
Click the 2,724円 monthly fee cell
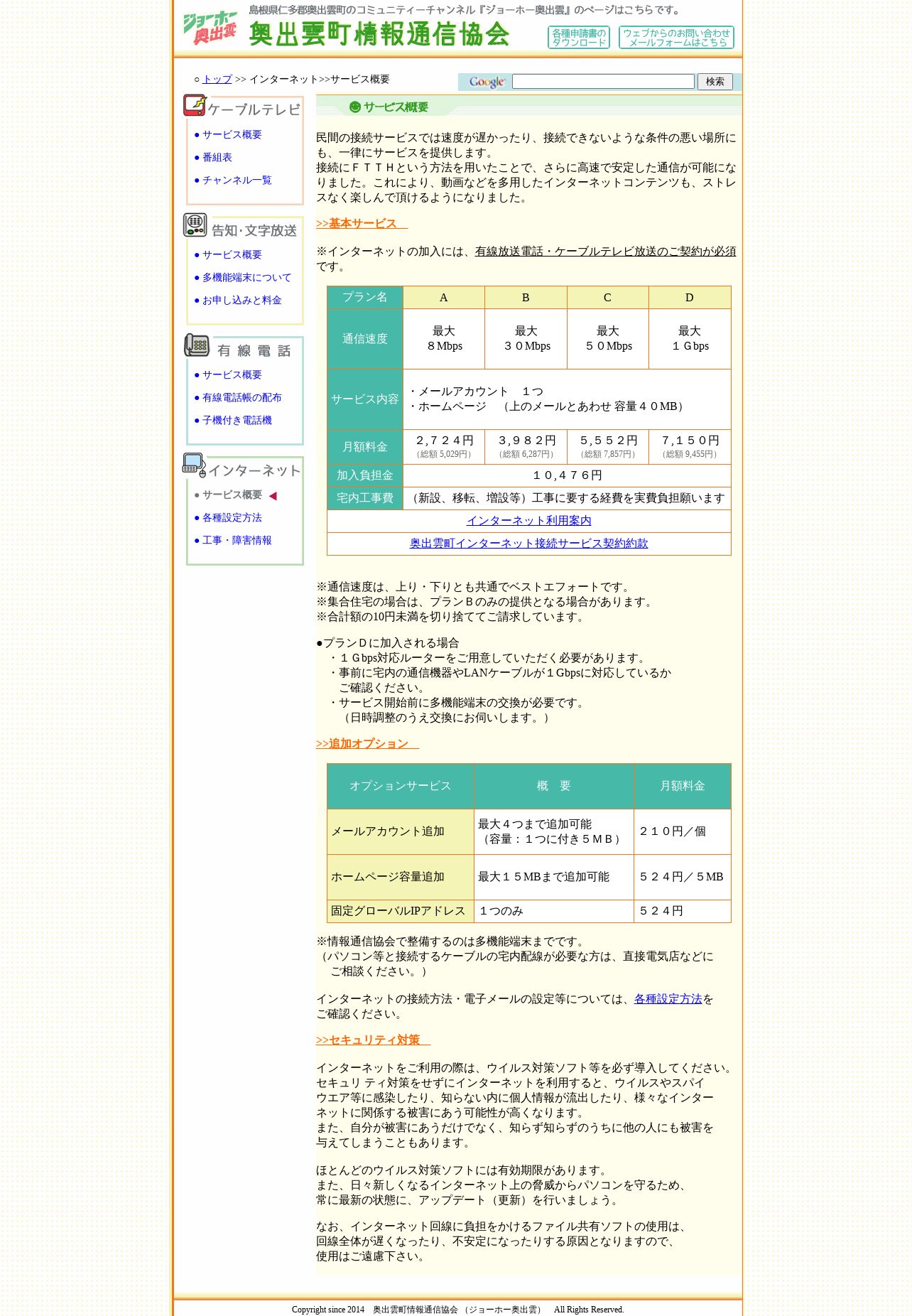444,447
